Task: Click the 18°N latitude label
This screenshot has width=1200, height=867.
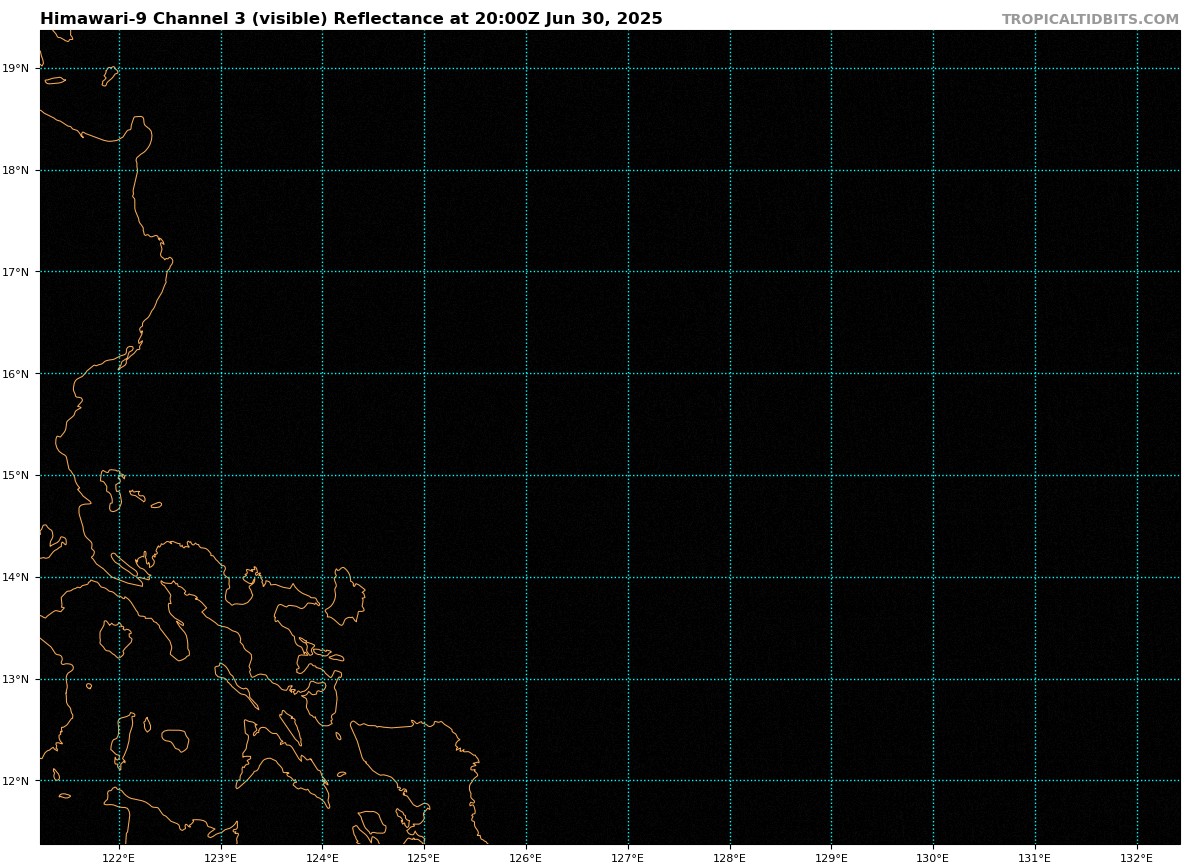Action: tap(16, 171)
